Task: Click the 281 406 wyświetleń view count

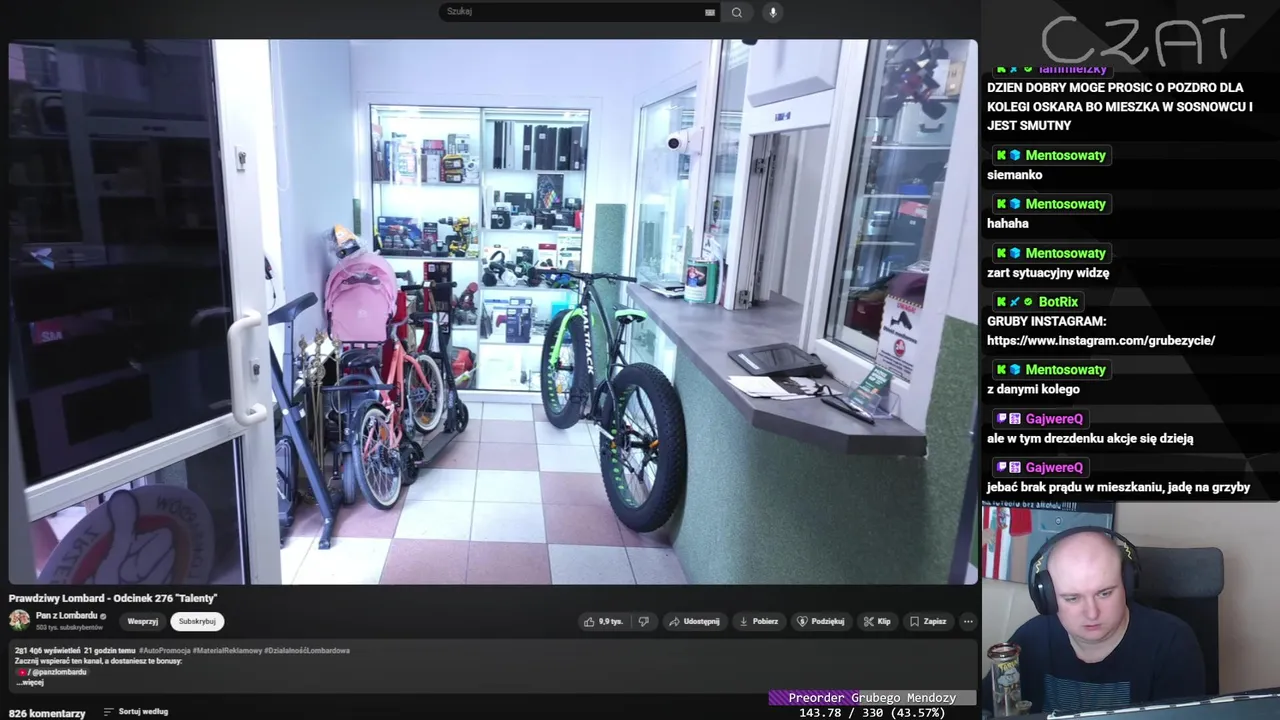Action: 47,650
